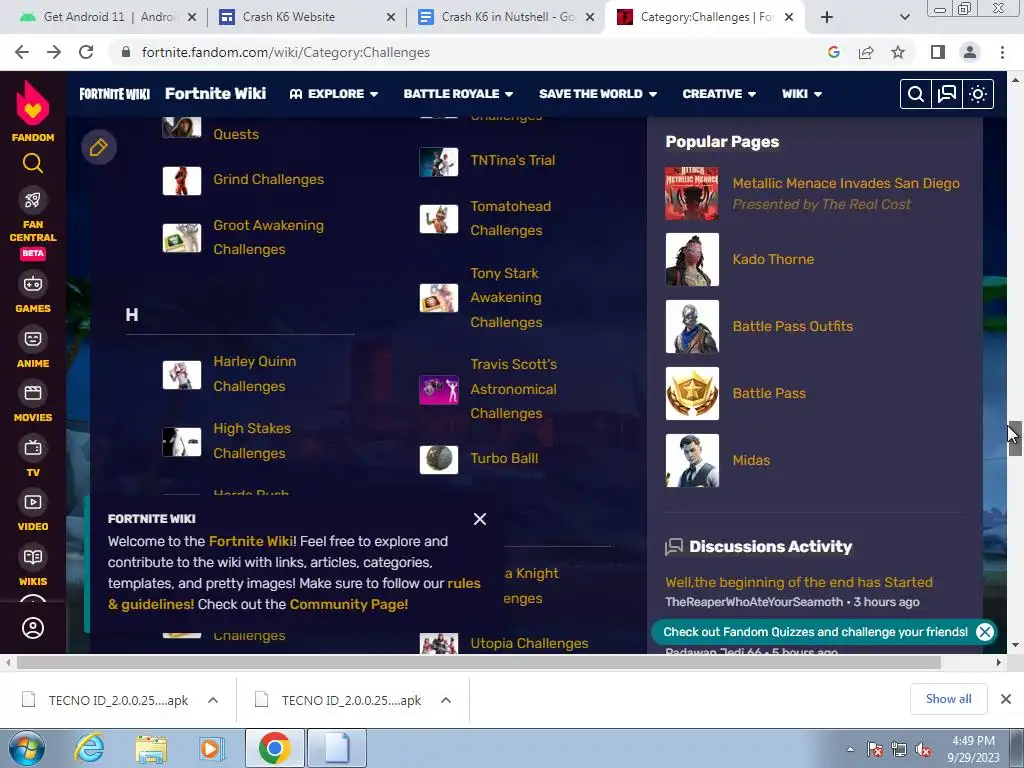Go back with the browser back arrow
The width and height of the screenshot is (1024, 768).
pos(22,52)
